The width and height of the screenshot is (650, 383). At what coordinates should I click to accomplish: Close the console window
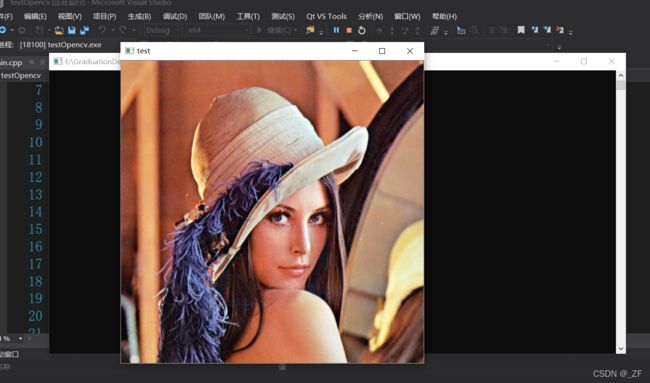[611, 61]
